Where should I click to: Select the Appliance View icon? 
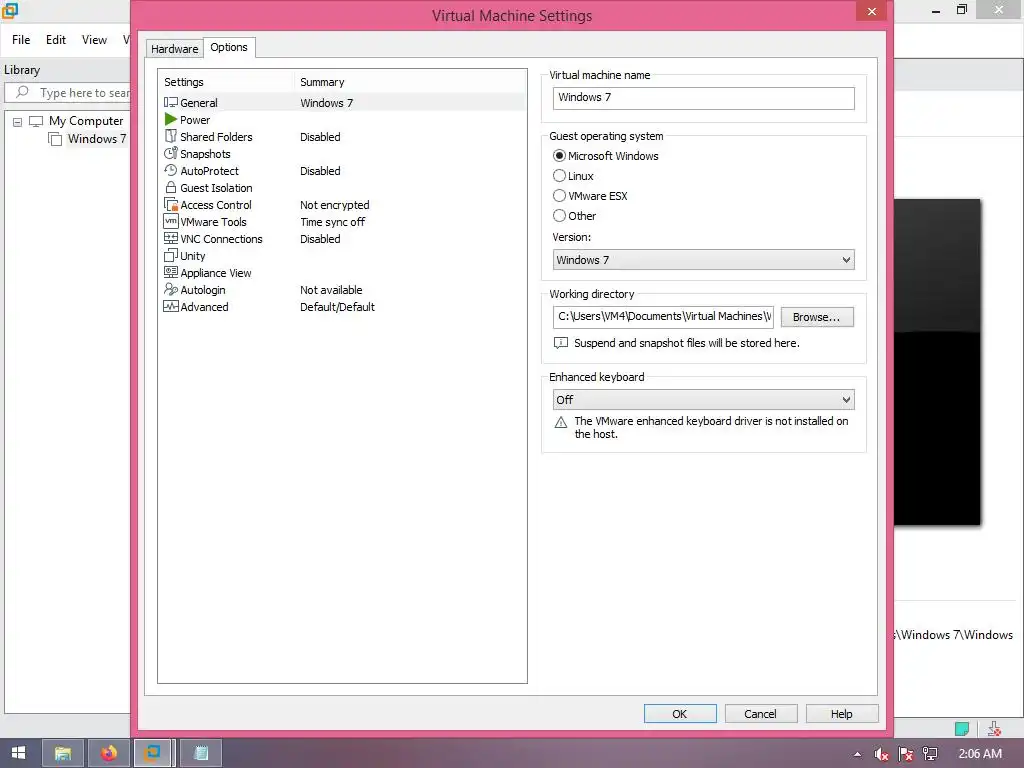point(170,272)
